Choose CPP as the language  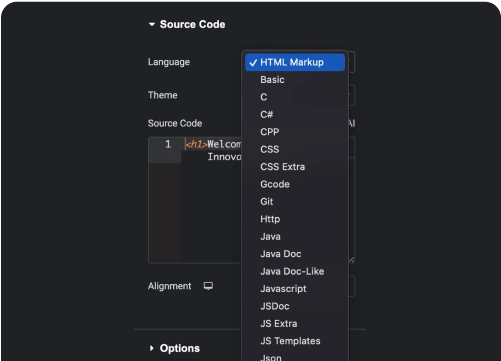(295, 132)
